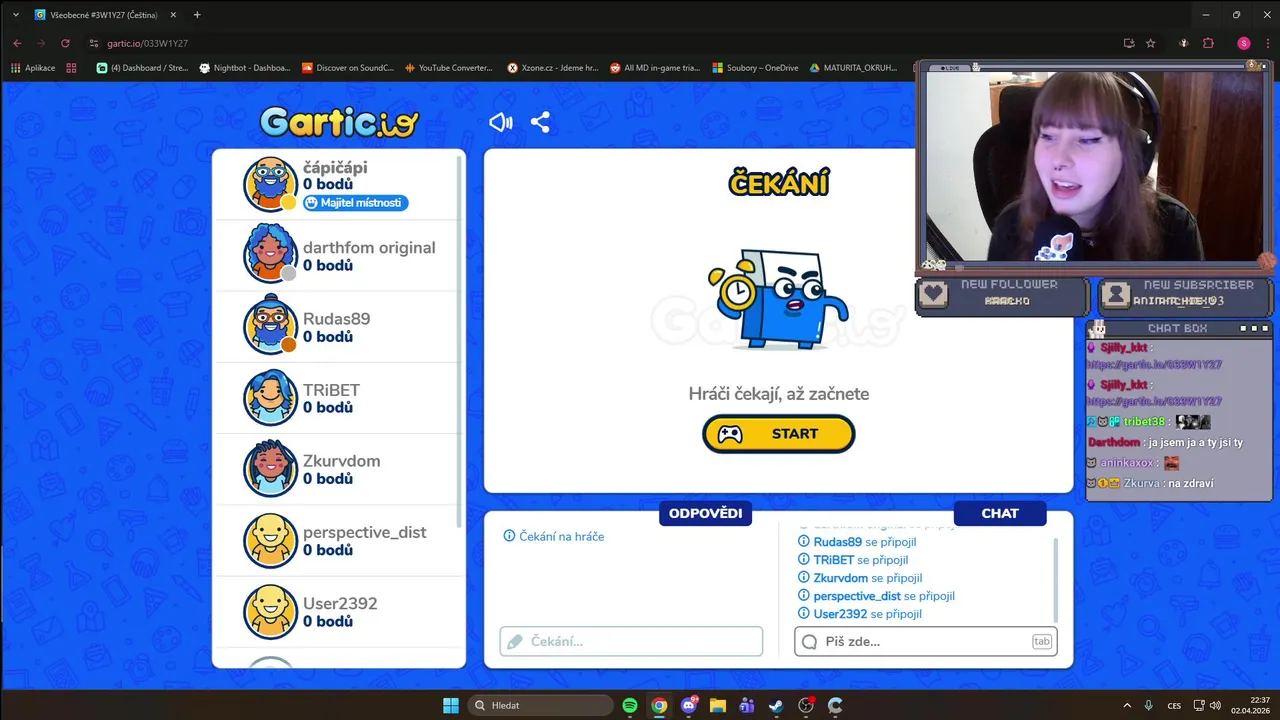
Task: Reload the gartic.io page
Action: [65, 43]
